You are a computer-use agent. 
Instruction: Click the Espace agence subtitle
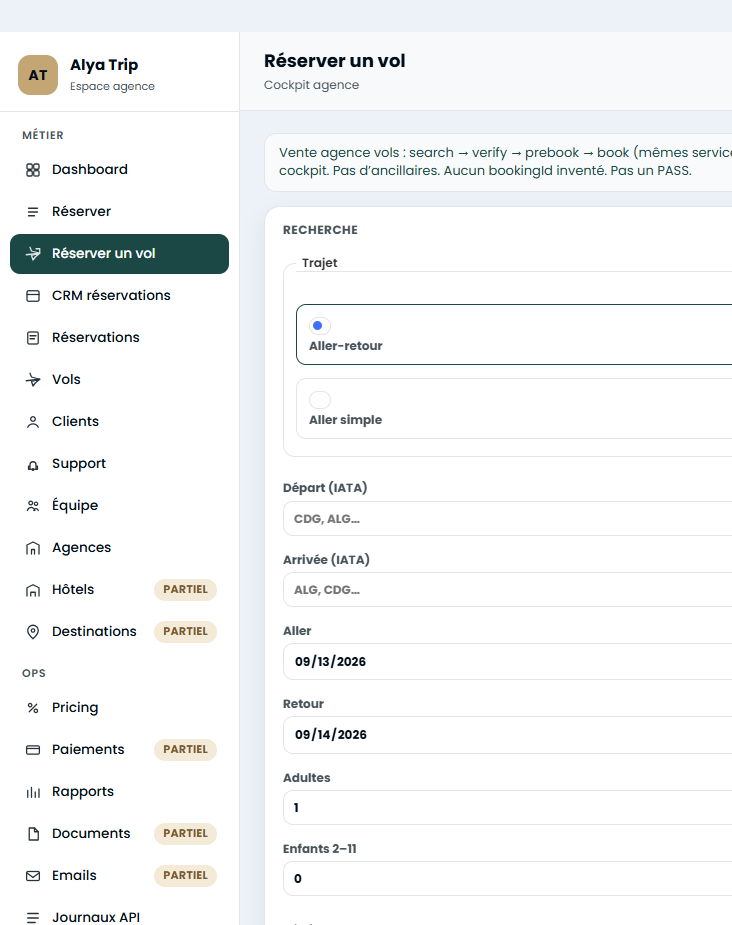pyautogui.click(x=112, y=86)
